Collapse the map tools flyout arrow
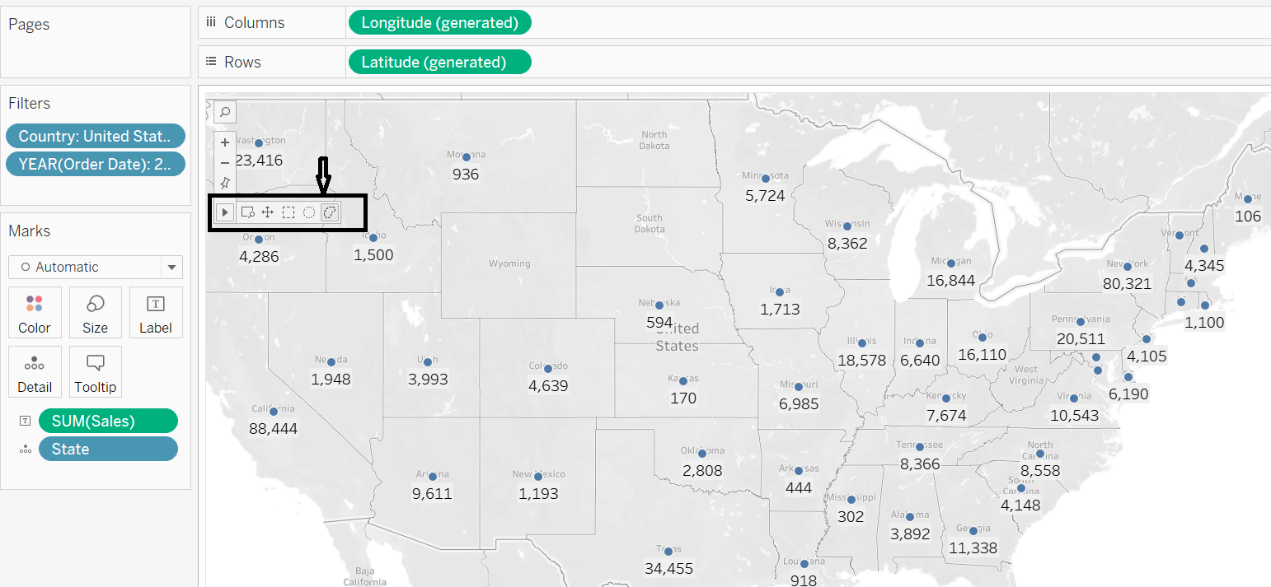This screenshot has height=587, width=1271. 225,212
